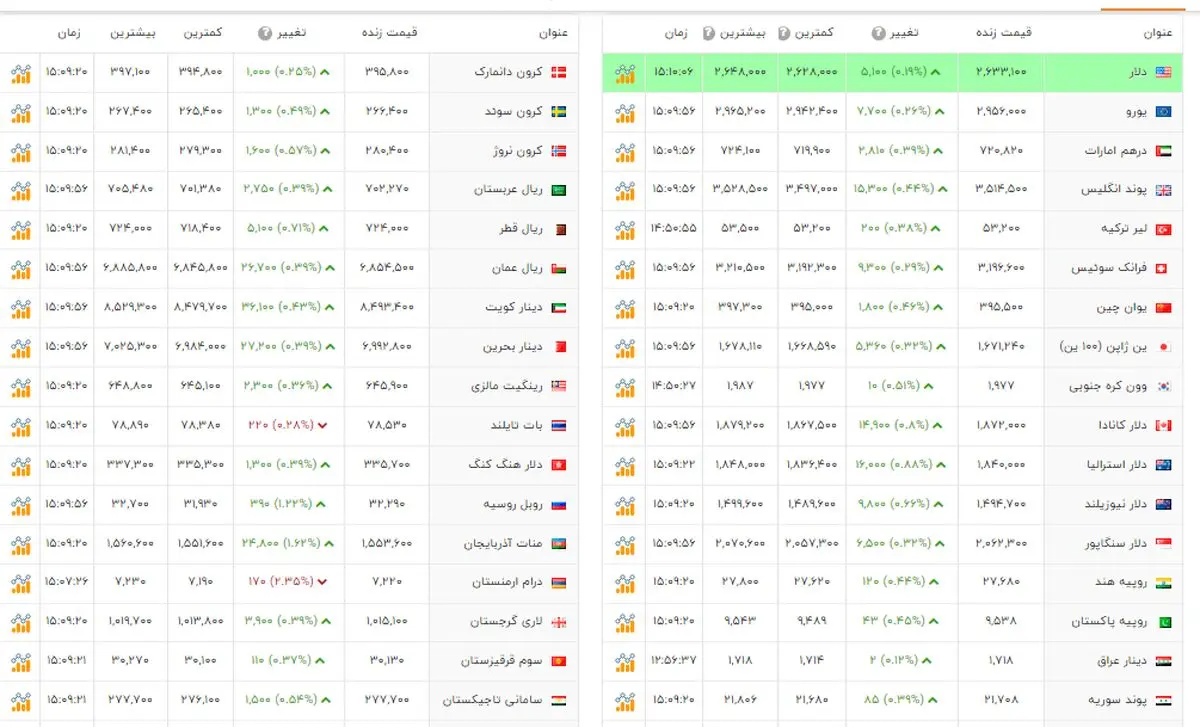Click the live price in ریال عمان row
Image resolution: width=1200 pixels, height=727 pixels.
coord(385,268)
